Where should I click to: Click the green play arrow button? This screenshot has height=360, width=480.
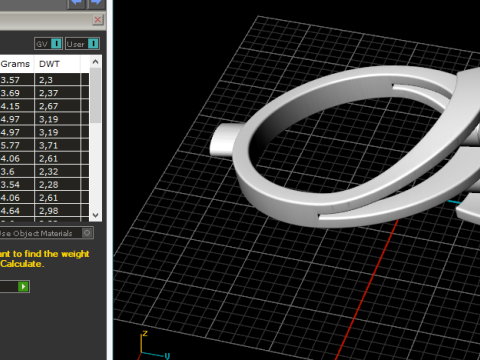pyautogui.click(x=23, y=286)
